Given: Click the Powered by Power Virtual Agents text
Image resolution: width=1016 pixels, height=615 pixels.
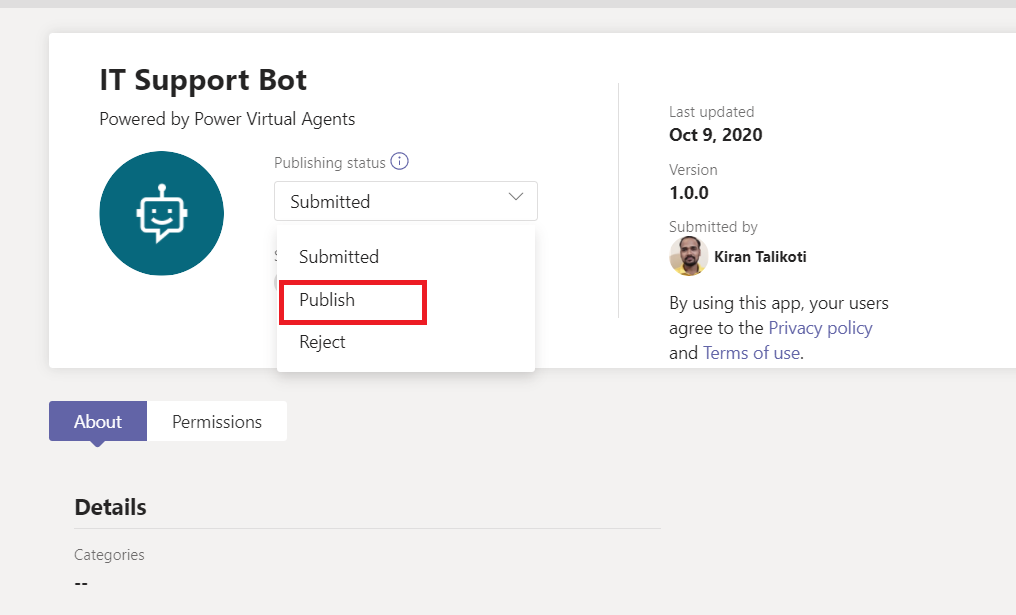Looking at the screenshot, I should [226, 119].
